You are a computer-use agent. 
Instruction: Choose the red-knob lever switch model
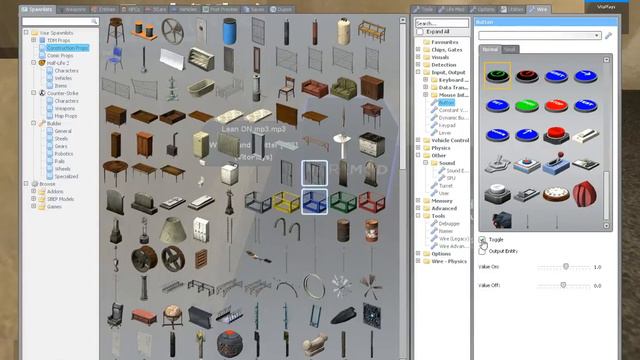(x=556, y=163)
